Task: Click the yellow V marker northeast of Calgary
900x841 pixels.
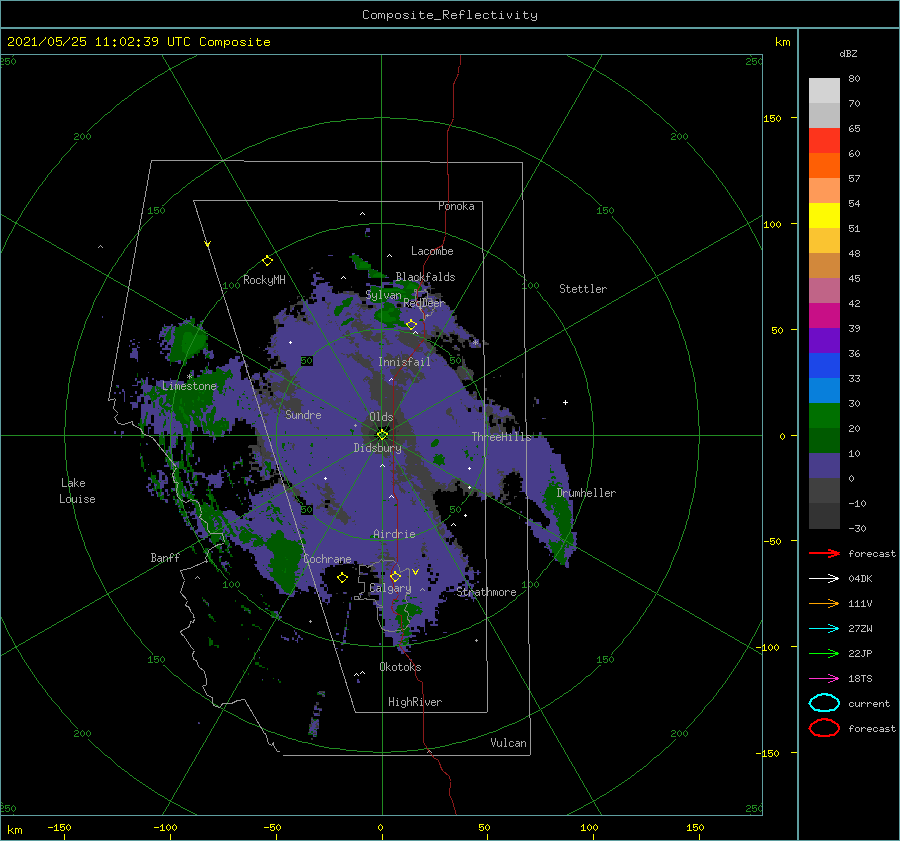Action: 415,572
